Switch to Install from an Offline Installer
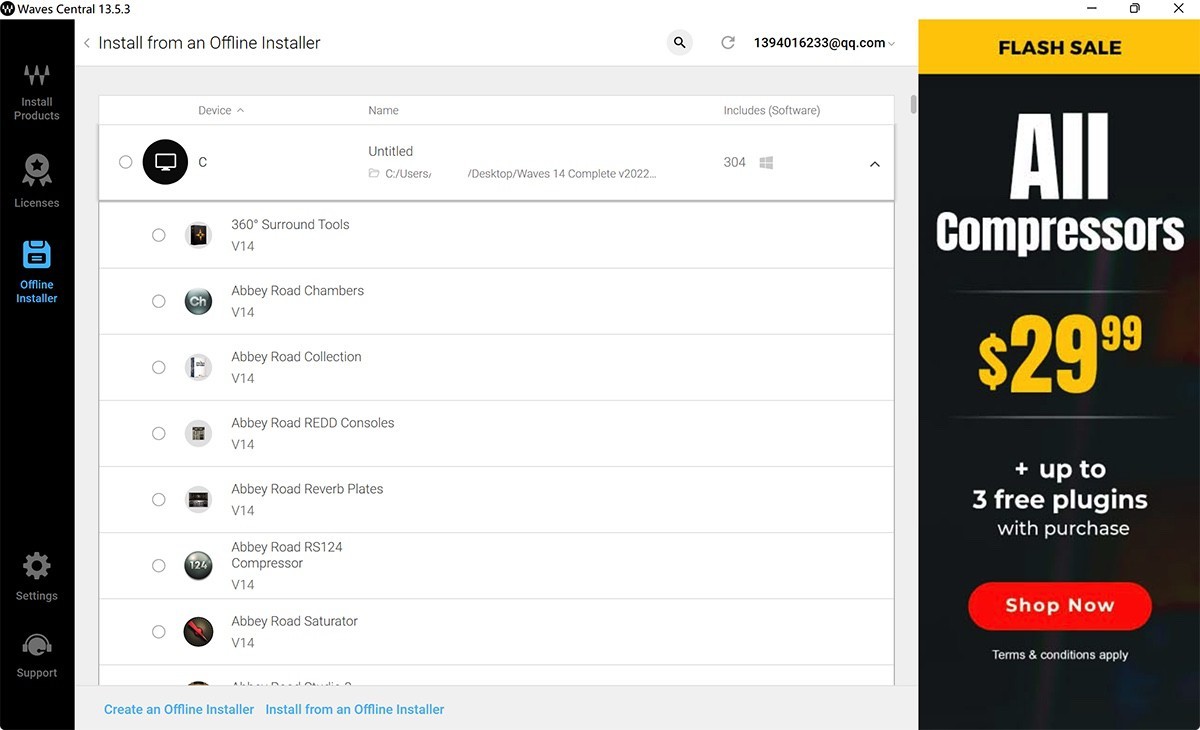 click(x=355, y=709)
